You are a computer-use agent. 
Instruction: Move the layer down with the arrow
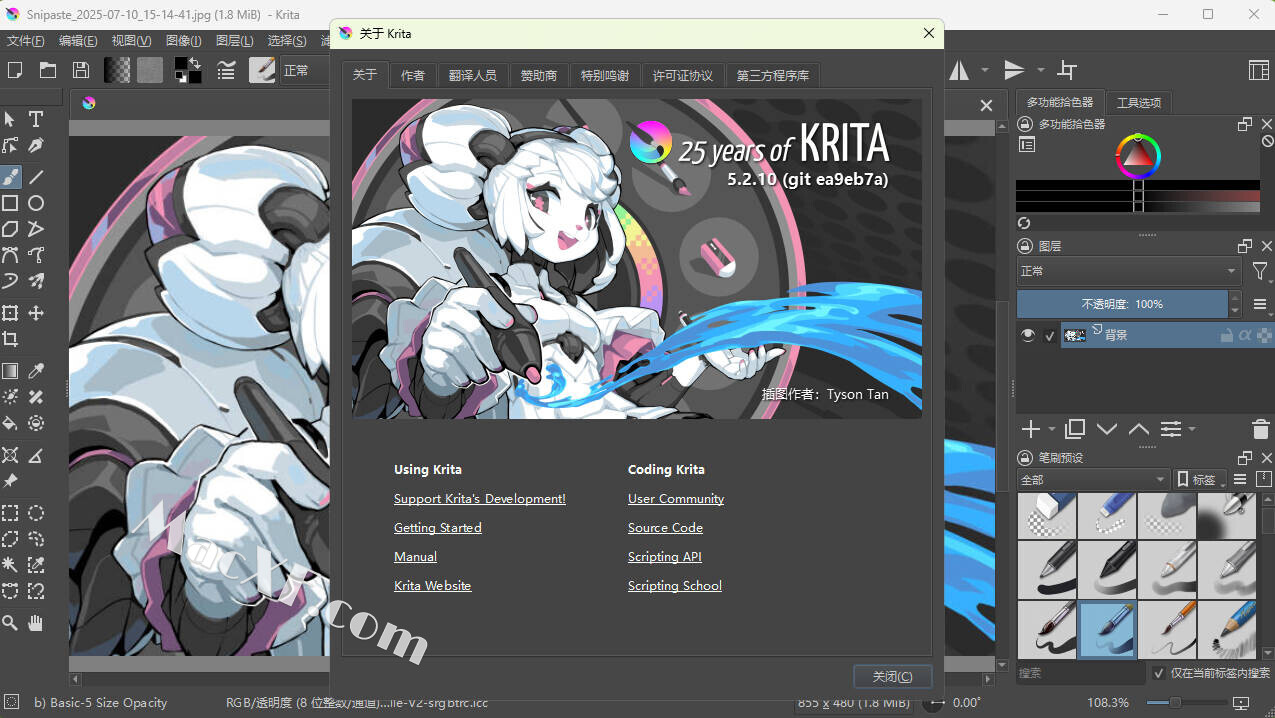tap(1107, 429)
